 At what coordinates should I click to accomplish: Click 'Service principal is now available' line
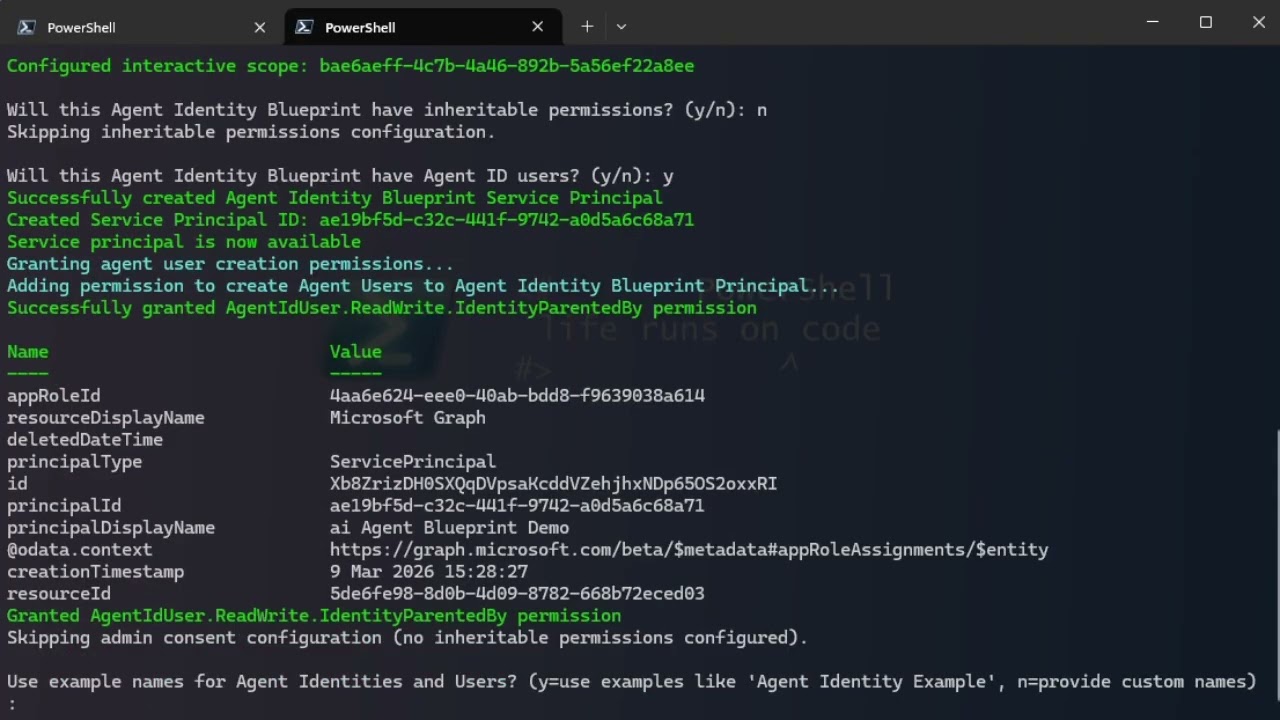tap(184, 242)
